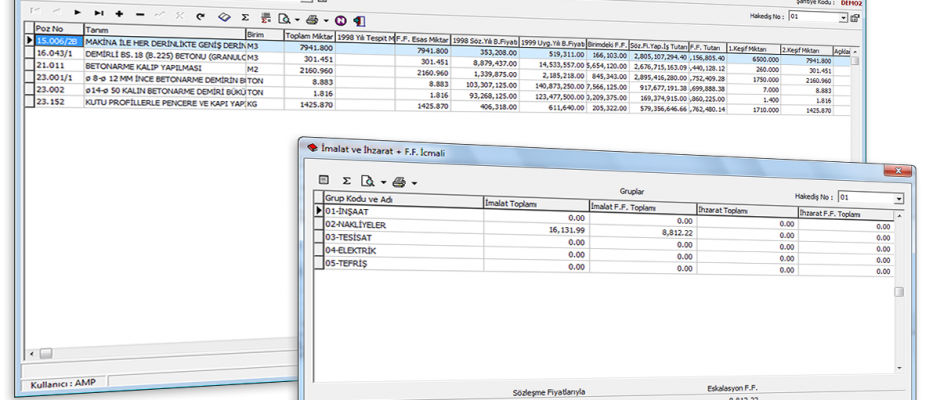This screenshot has width=940, height=400.
Task: Click the refresh arrow in main toolbar
Action: coord(200,17)
